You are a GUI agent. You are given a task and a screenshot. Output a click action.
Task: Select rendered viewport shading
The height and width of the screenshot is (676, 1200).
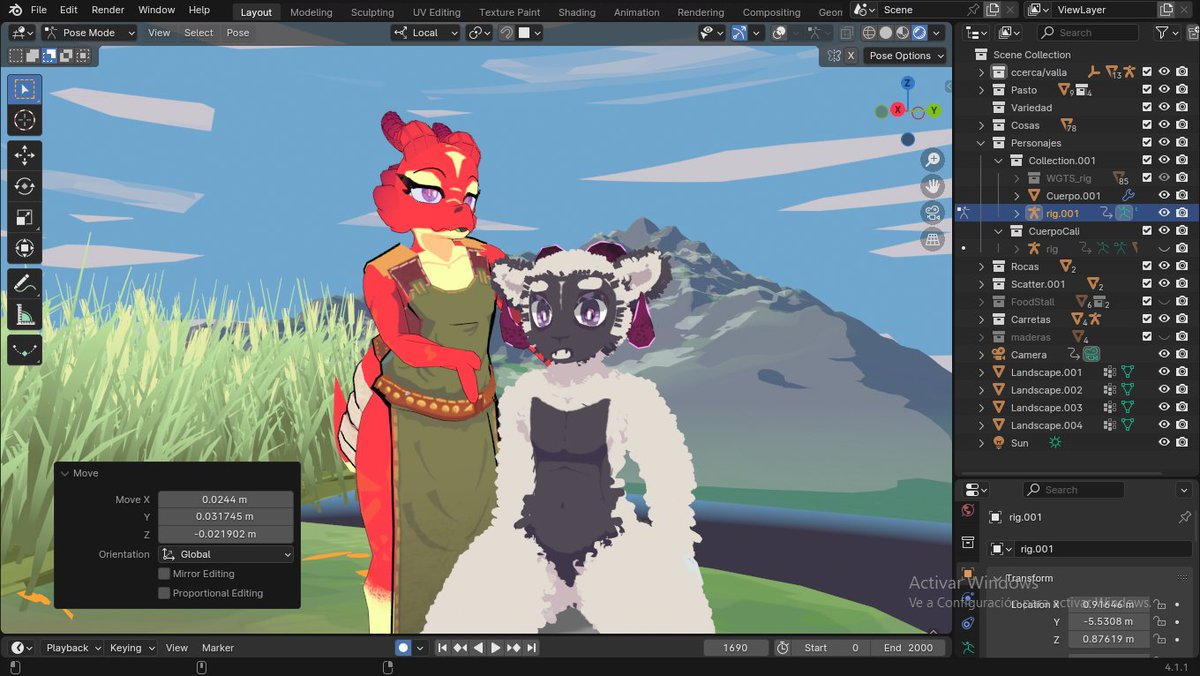919,33
